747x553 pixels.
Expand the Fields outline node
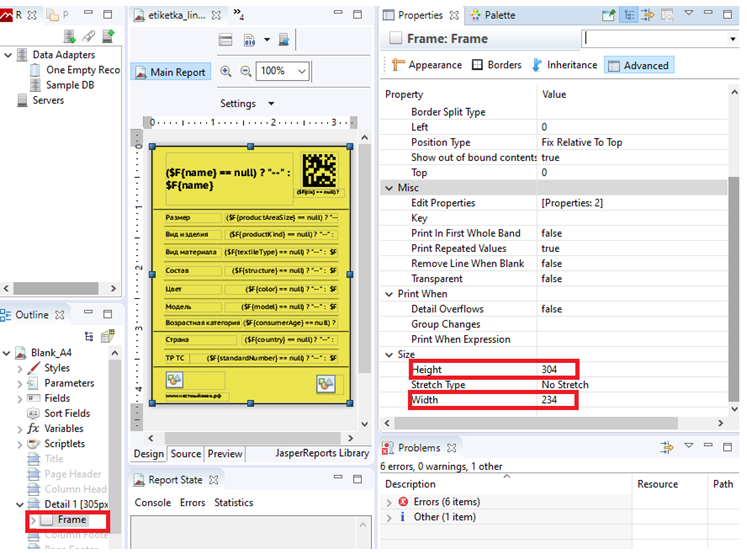[x=20, y=399]
